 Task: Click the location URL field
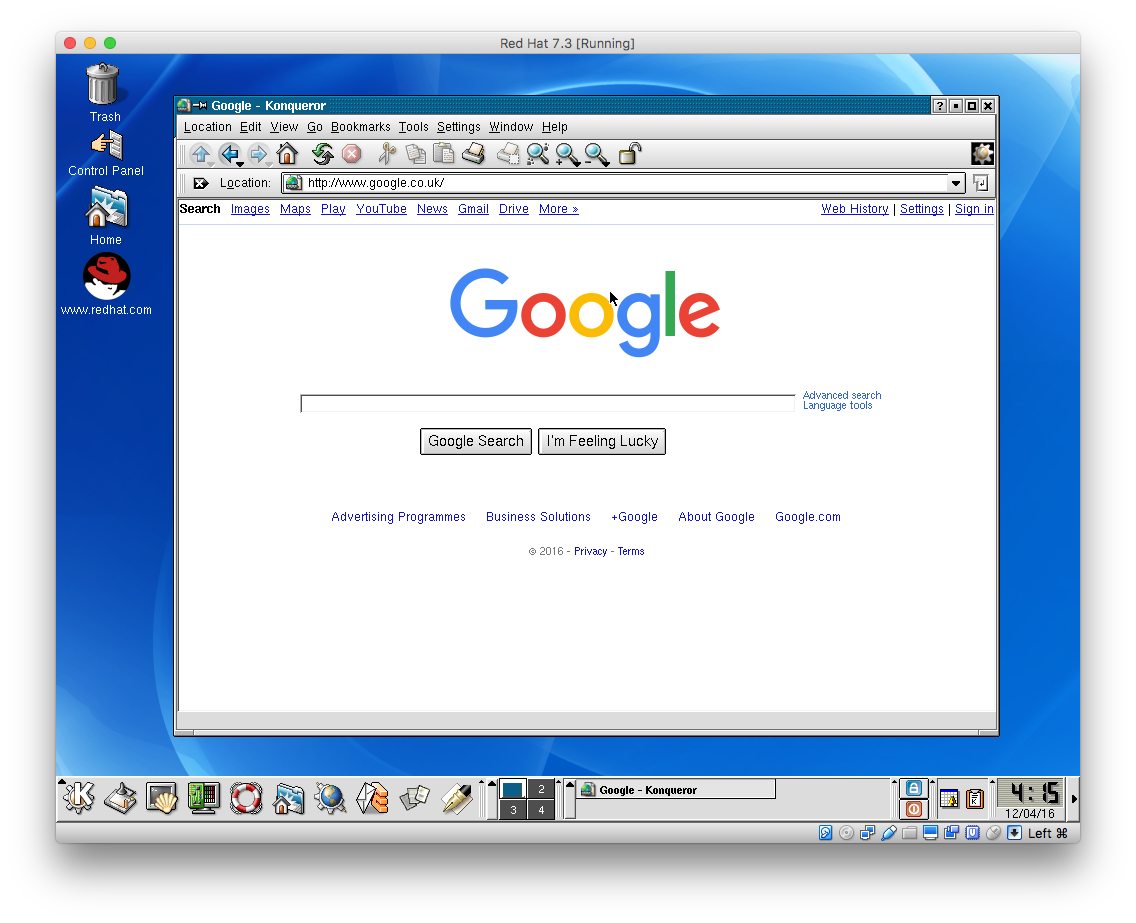click(614, 183)
